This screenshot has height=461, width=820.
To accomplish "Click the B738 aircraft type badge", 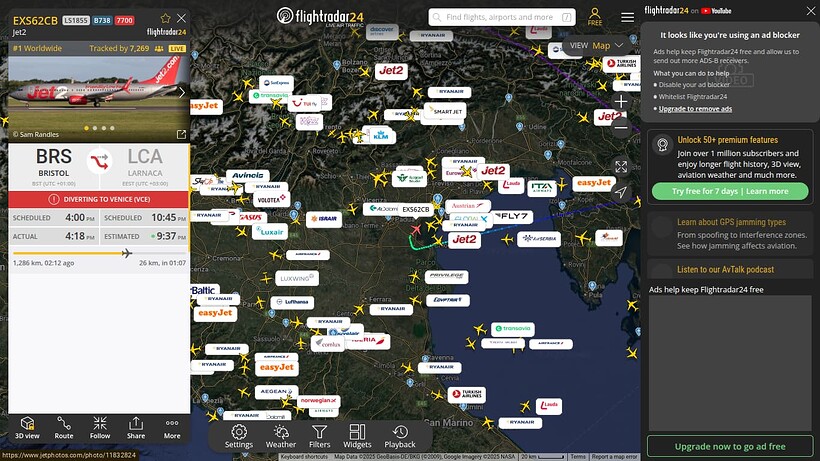I will tap(102, 20).
